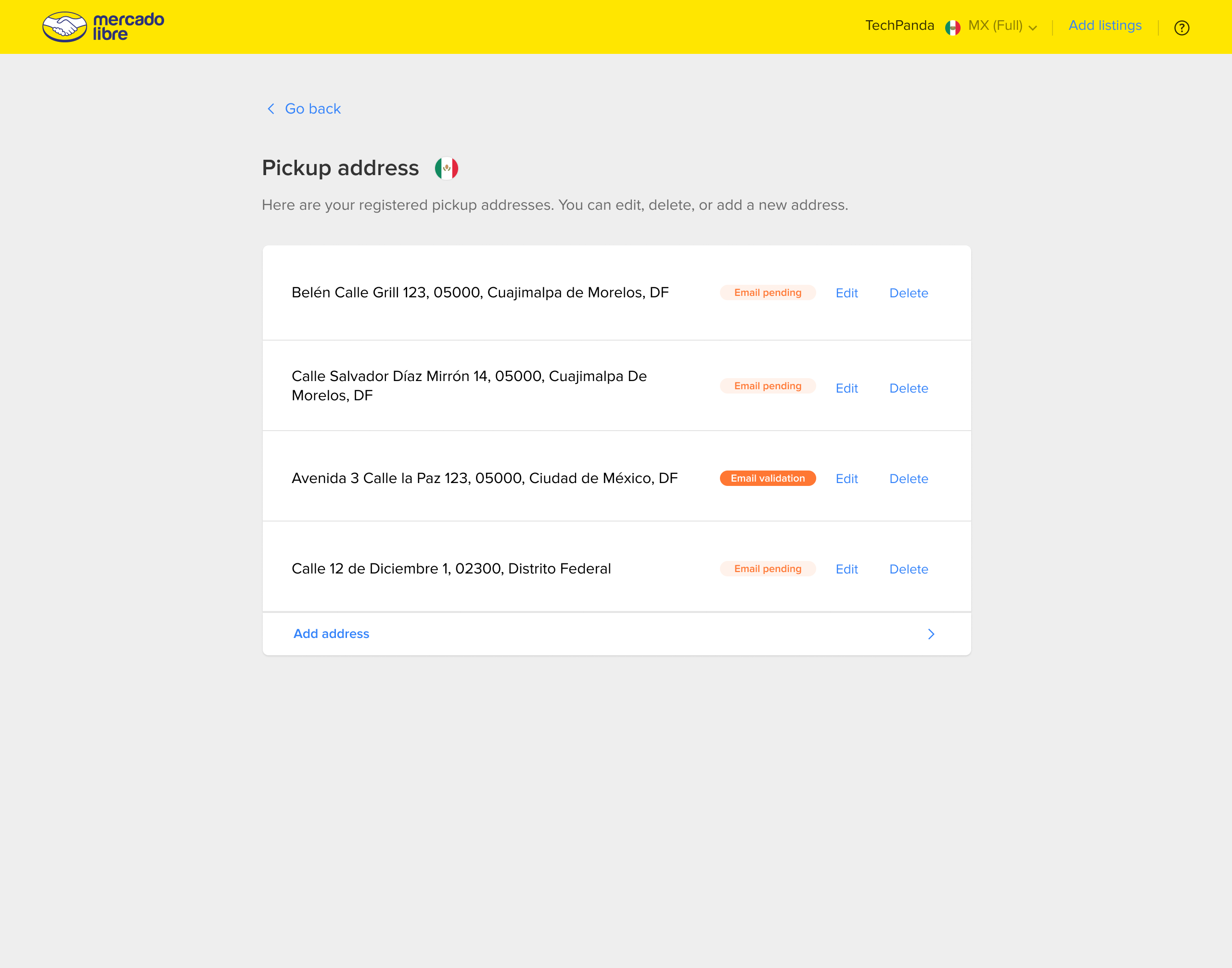Image resolution: width=1232 pixels, height=968 pixels.
Task: Click the Add address right chevron
Action: coord(930,634)
